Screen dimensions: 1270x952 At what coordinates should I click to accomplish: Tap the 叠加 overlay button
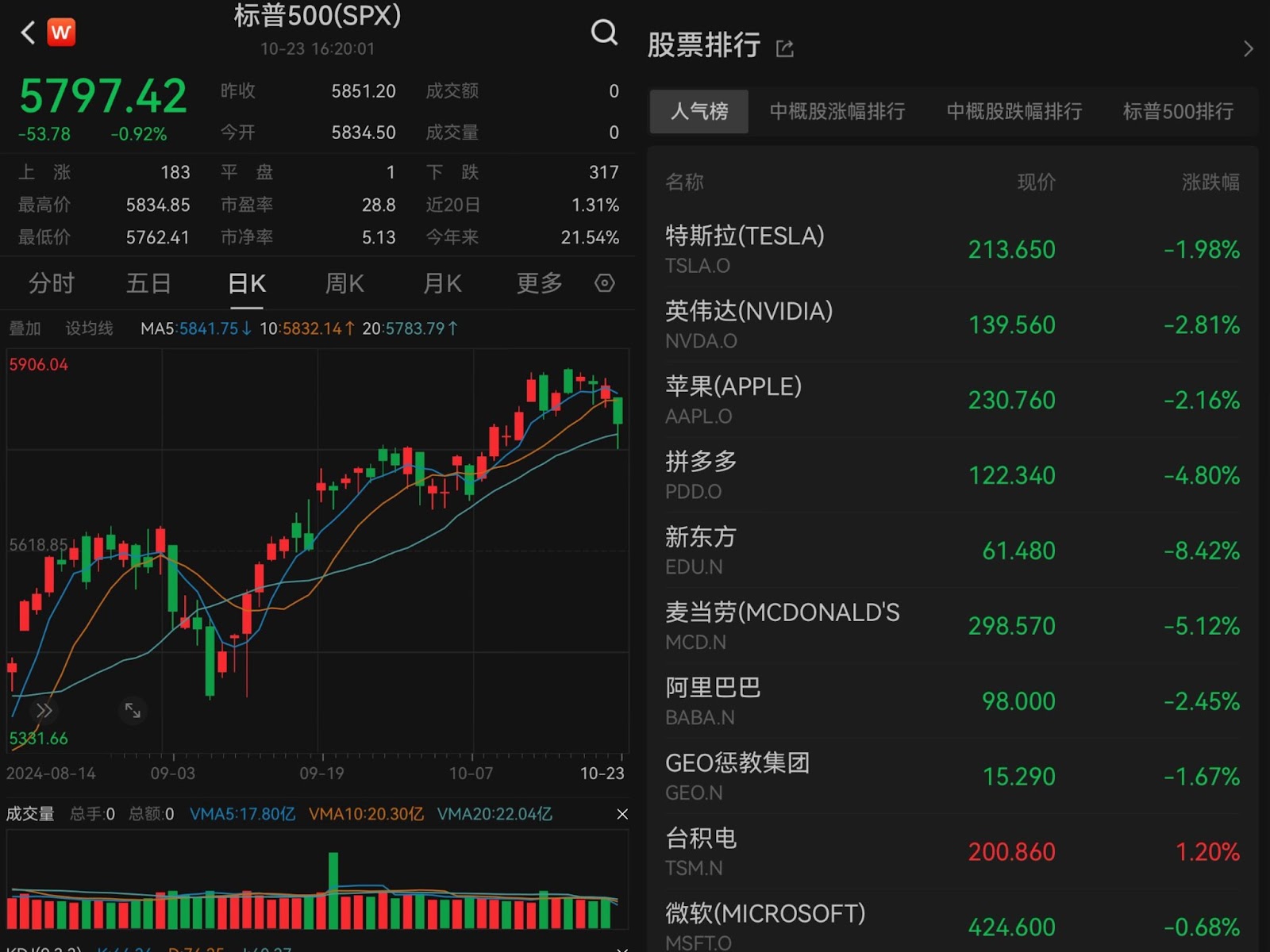coord(25,328)
